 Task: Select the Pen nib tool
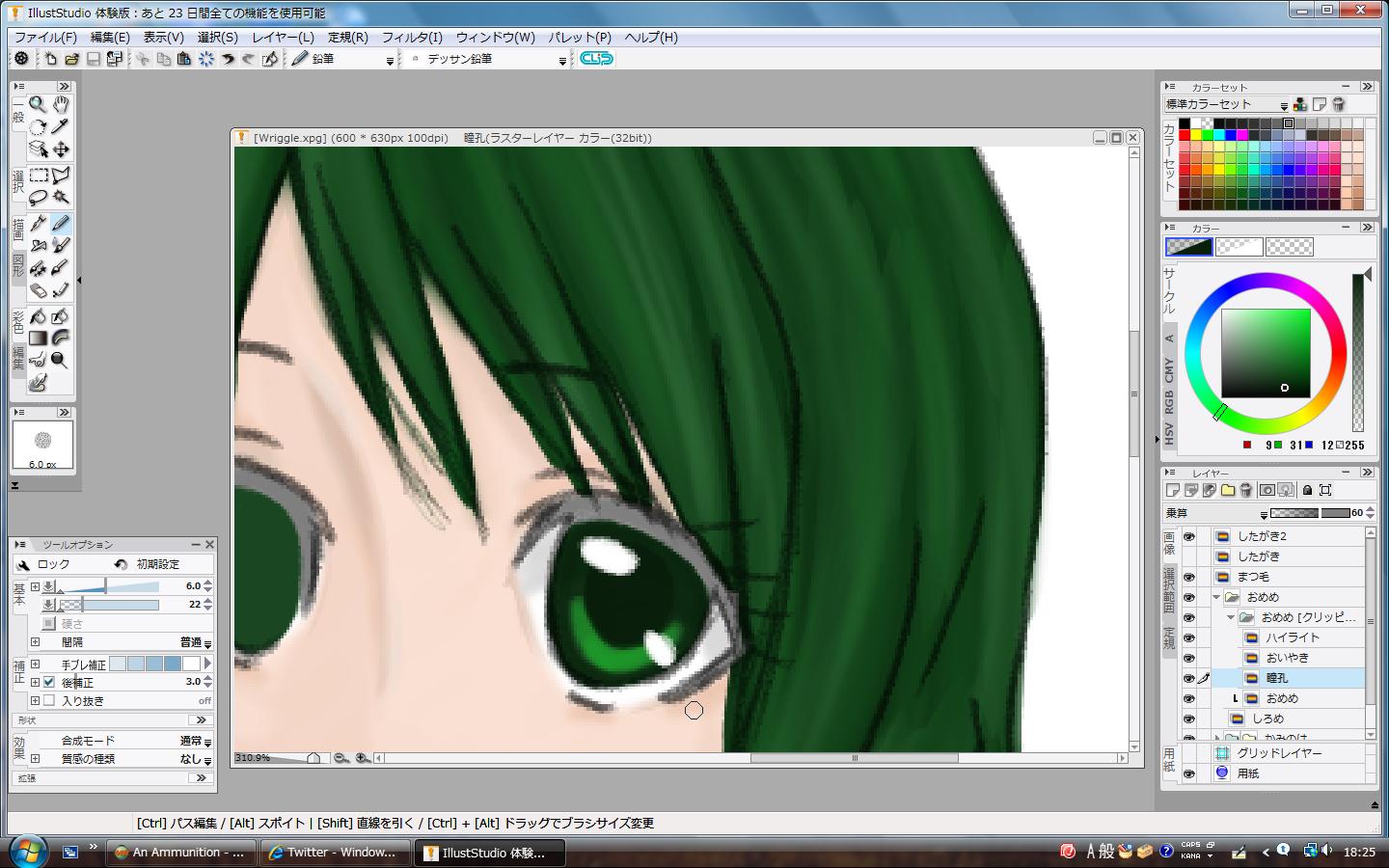[x=38, y=224]
